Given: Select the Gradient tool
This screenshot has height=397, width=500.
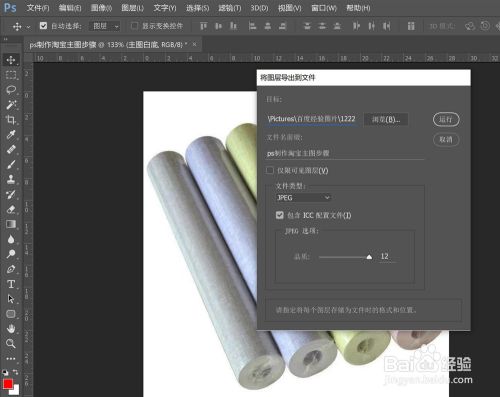Looking at the screenshot, I should [x=11, y=224].
